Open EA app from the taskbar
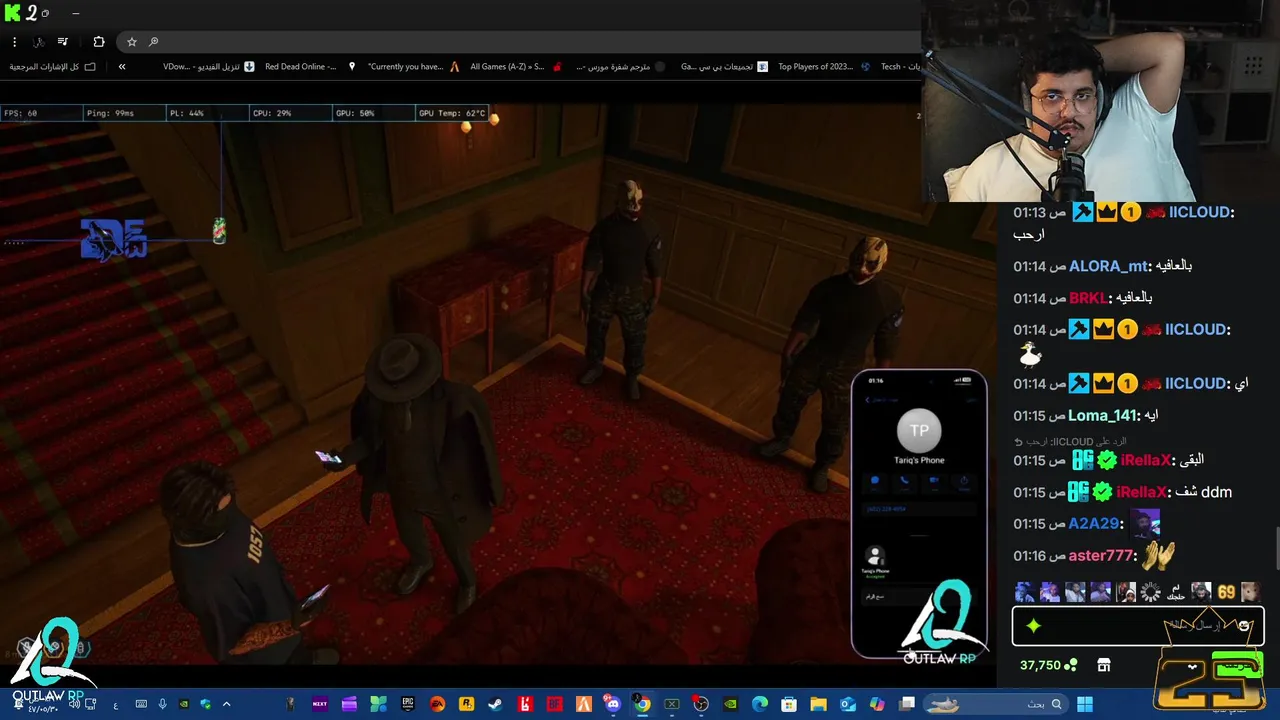This screenshot has height=720, width=1280. 437,704
